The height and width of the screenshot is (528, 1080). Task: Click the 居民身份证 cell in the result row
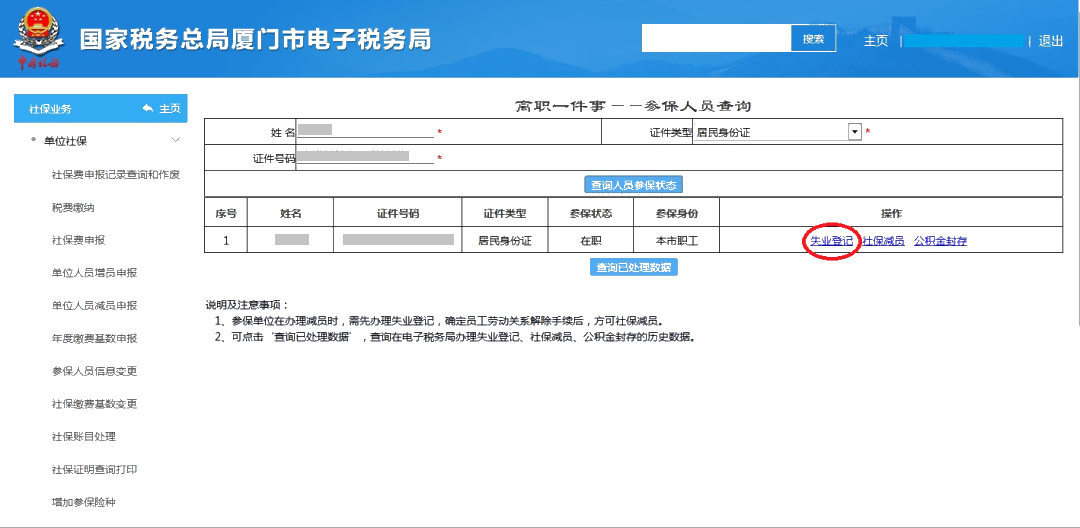pos(505,240)
